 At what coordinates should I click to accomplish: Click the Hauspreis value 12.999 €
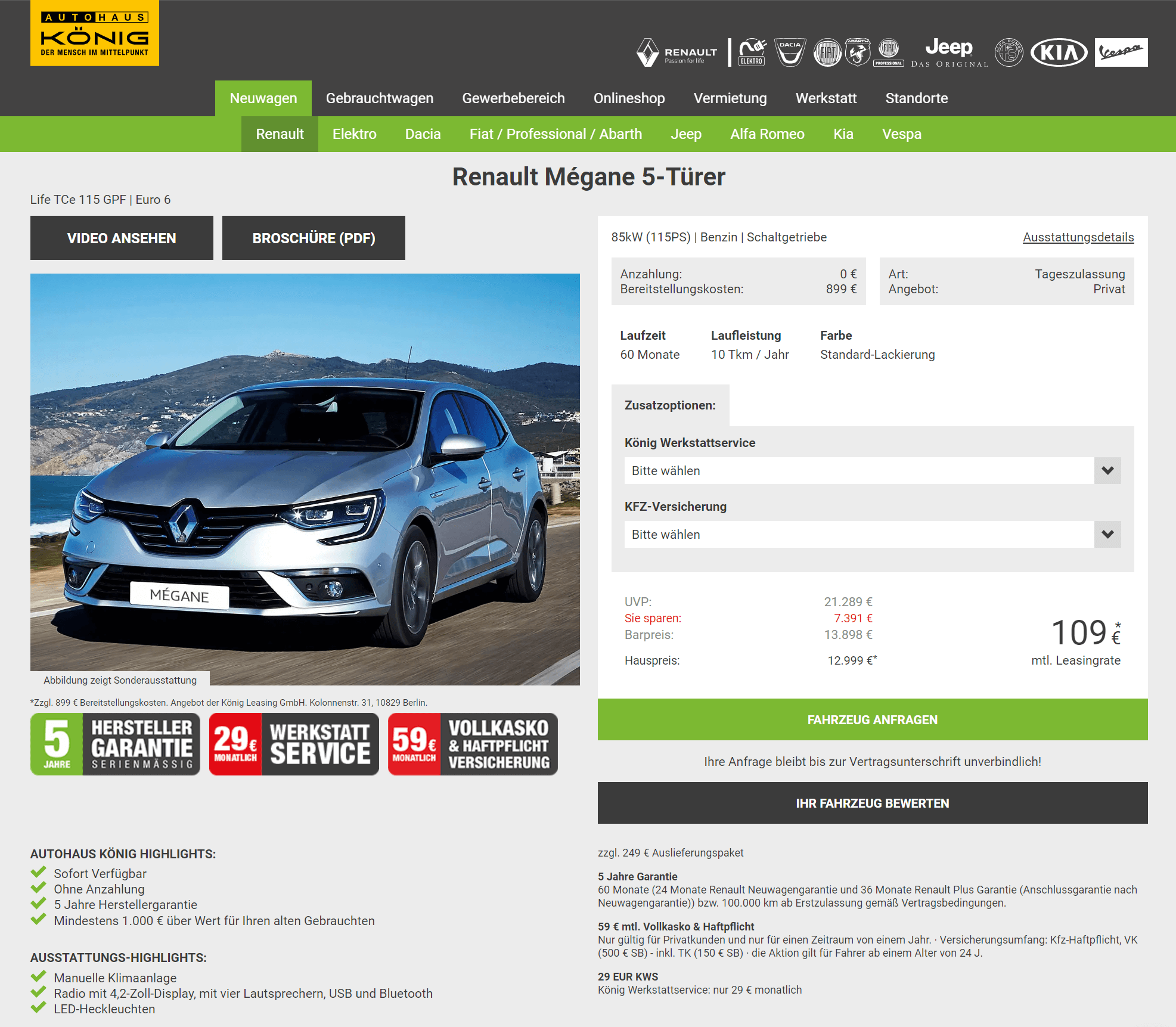(x=852, y=660)
